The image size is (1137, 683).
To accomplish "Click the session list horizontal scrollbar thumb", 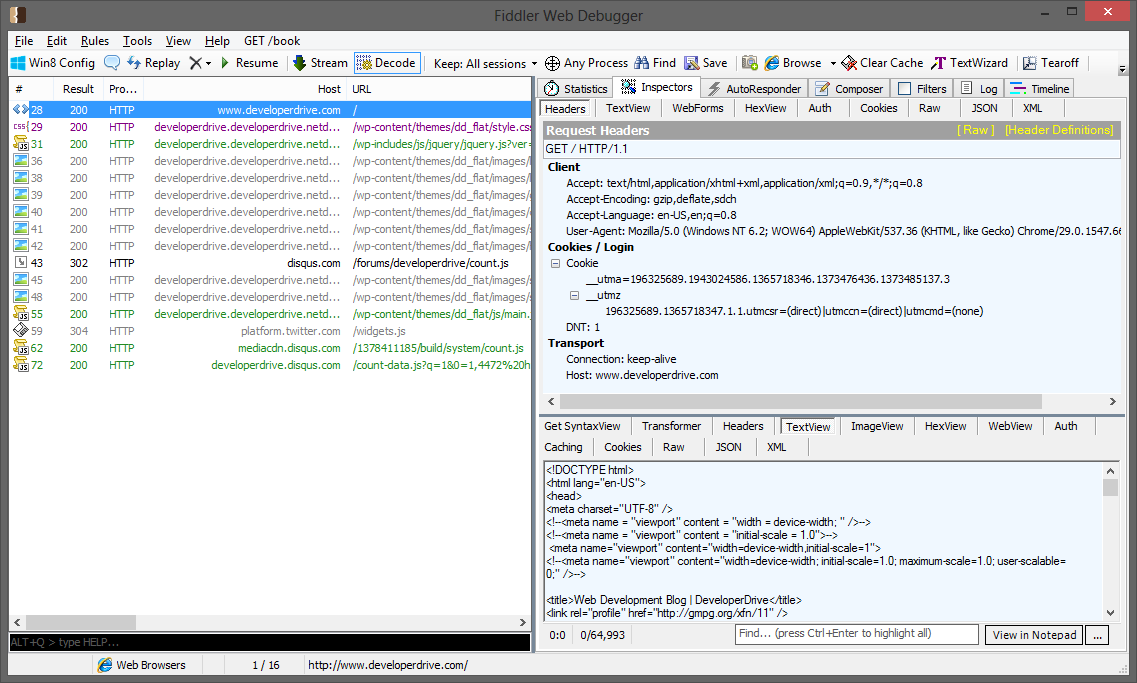I will (x=80, y=623).
